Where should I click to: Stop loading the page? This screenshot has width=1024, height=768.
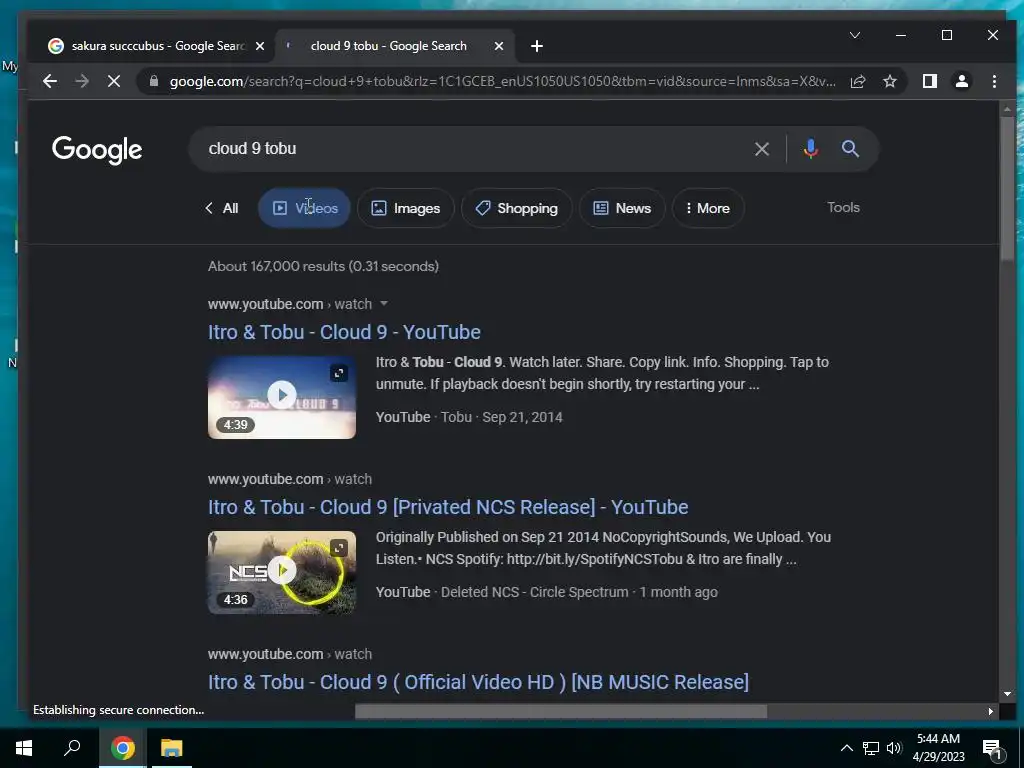pos(114,81)
